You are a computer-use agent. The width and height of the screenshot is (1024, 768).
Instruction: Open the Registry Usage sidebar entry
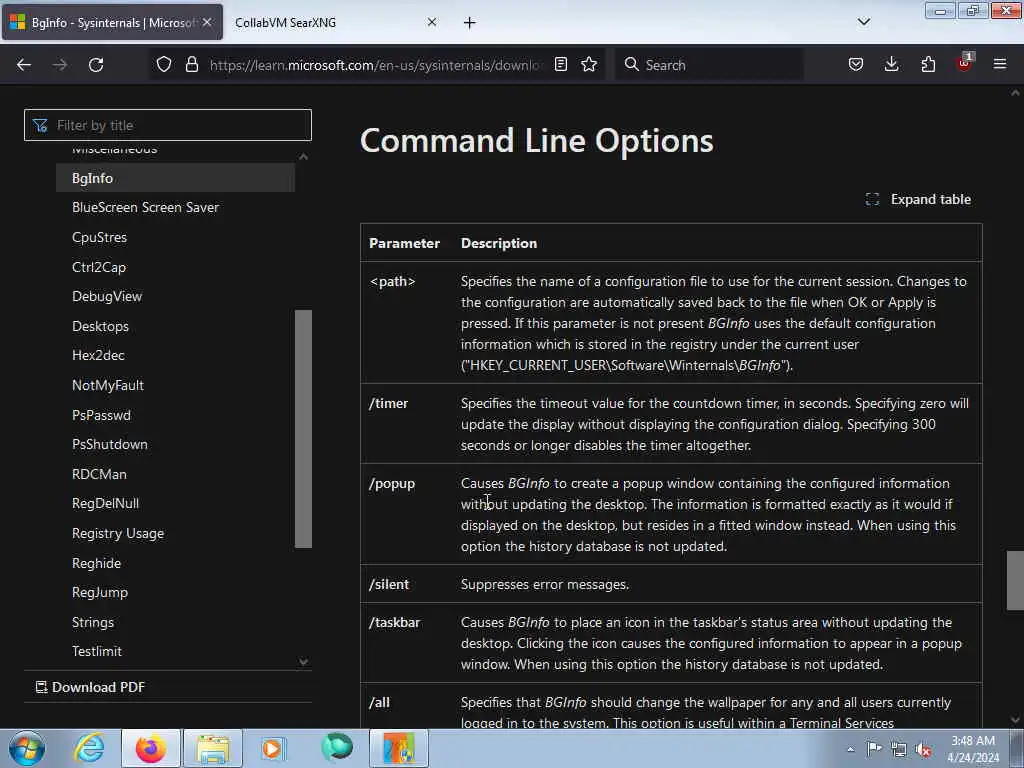[118, 534]
